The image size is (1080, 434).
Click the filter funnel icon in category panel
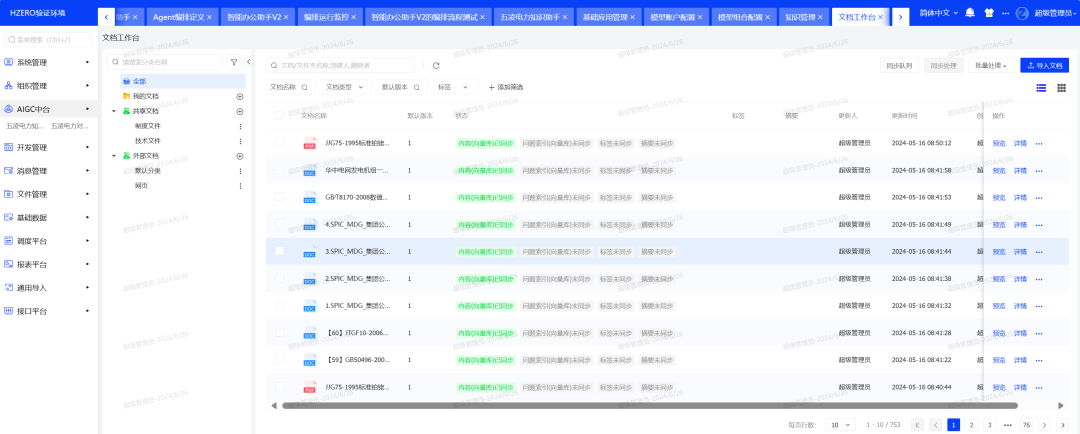[233, 62]
